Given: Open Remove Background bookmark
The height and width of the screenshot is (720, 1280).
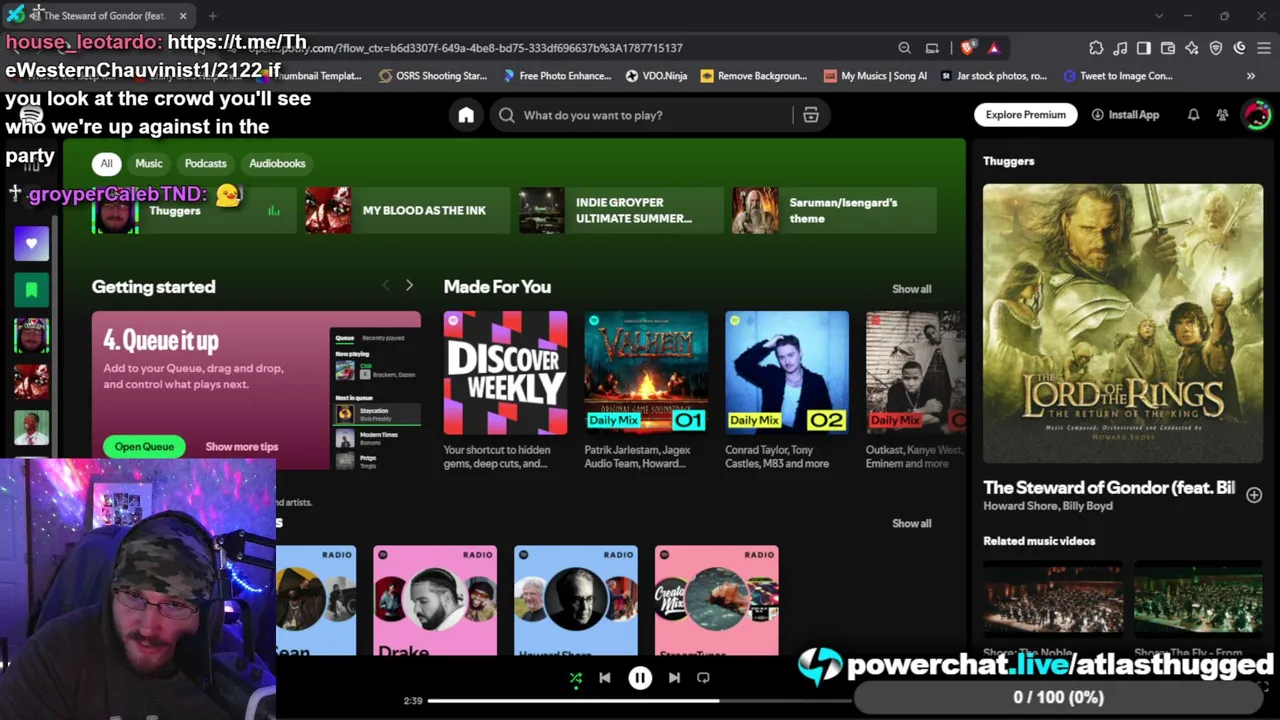Looking at the screenshot, I should click(754, 76).
